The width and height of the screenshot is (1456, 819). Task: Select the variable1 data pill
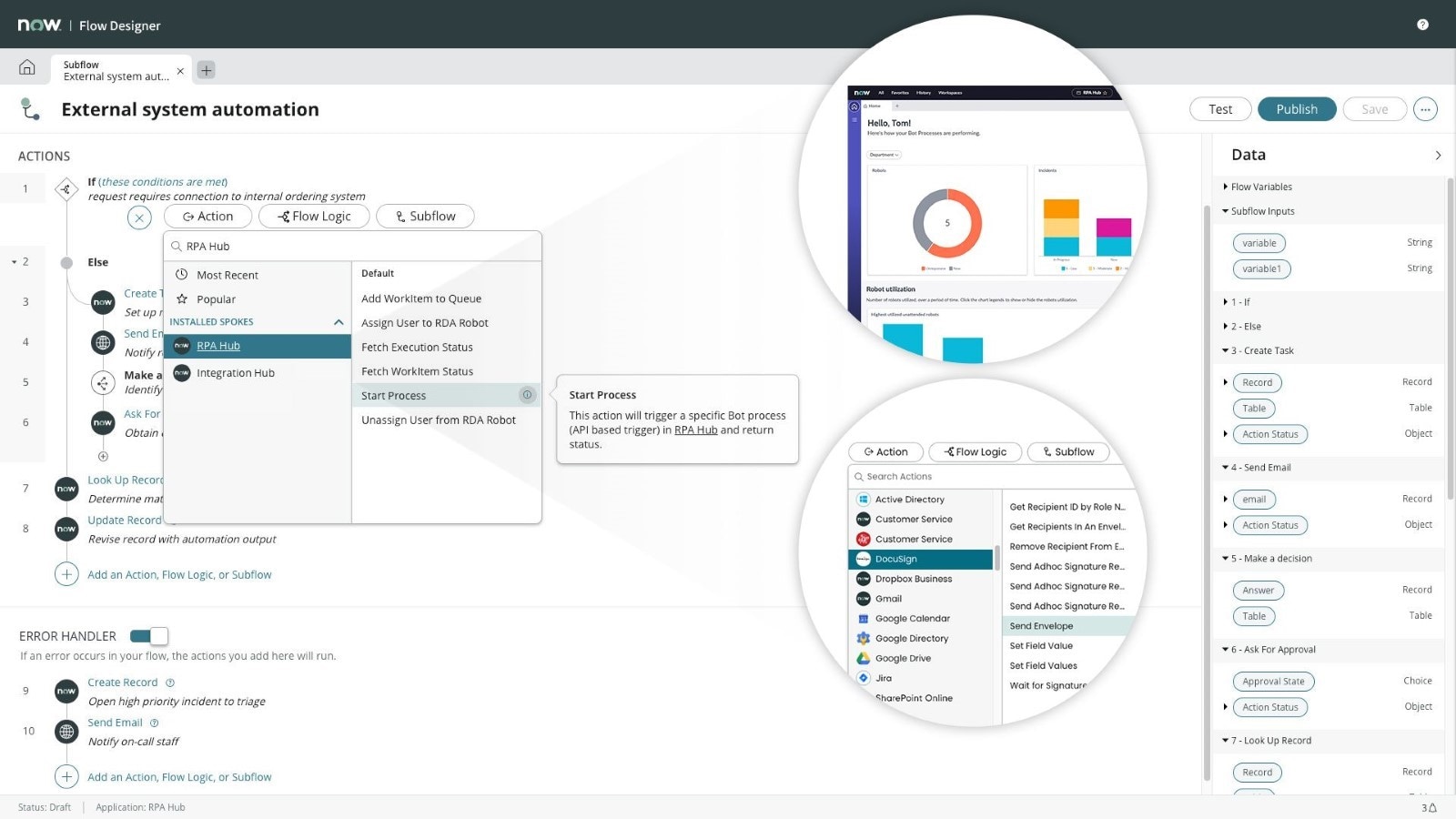coord(1261,269)
